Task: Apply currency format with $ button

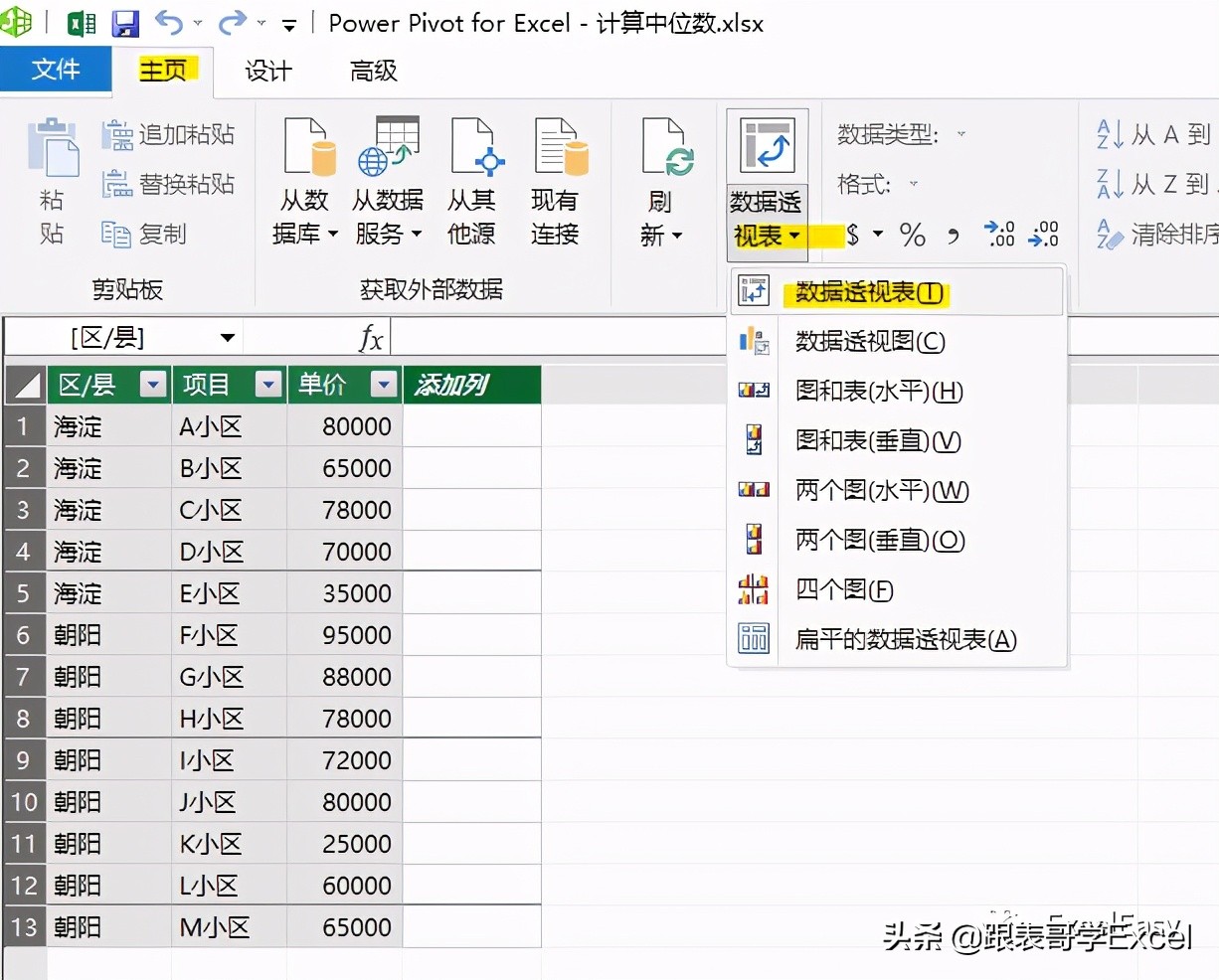Action: click(x=852, y=236)
